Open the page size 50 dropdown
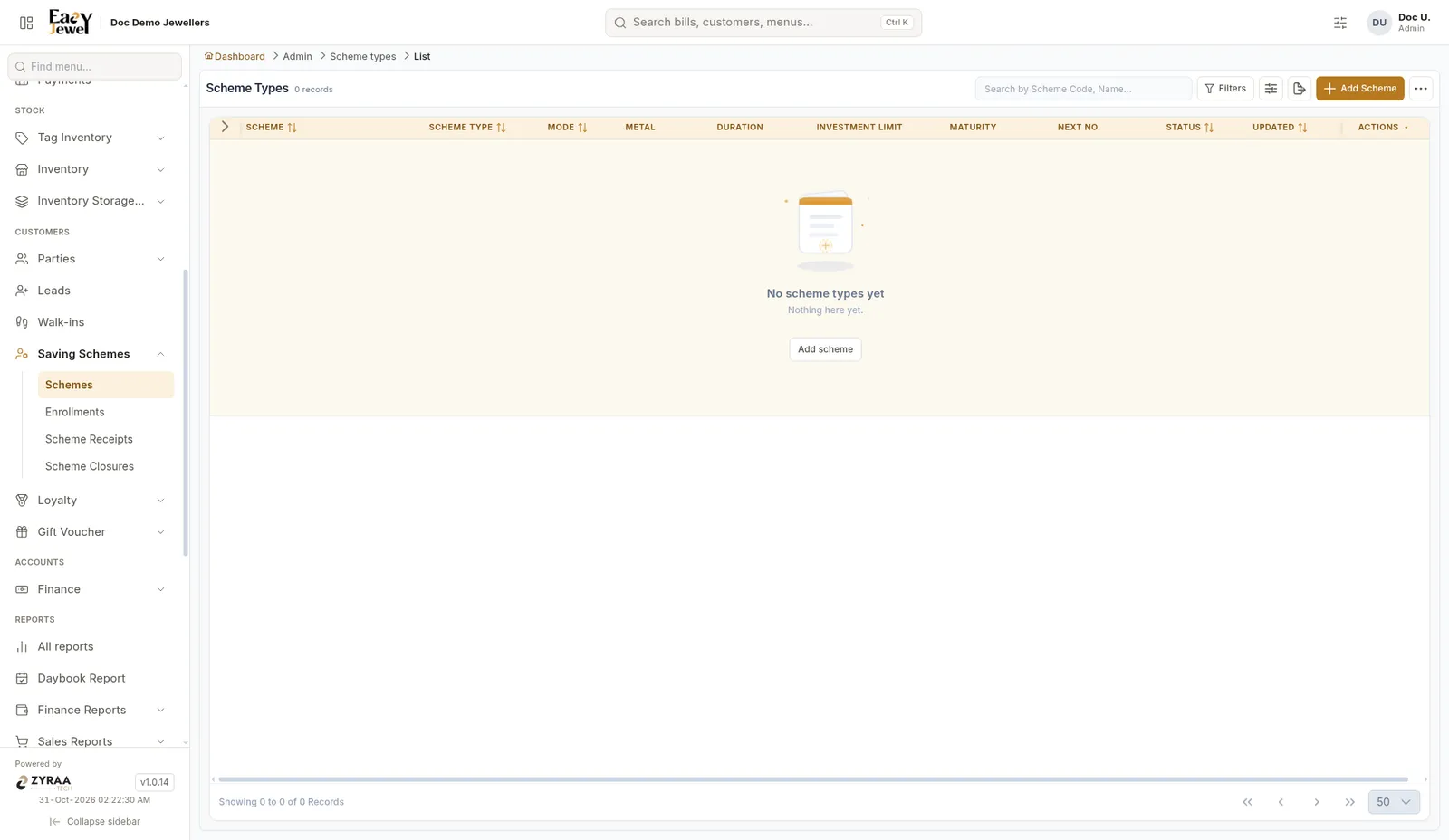 coord(1394,802)
